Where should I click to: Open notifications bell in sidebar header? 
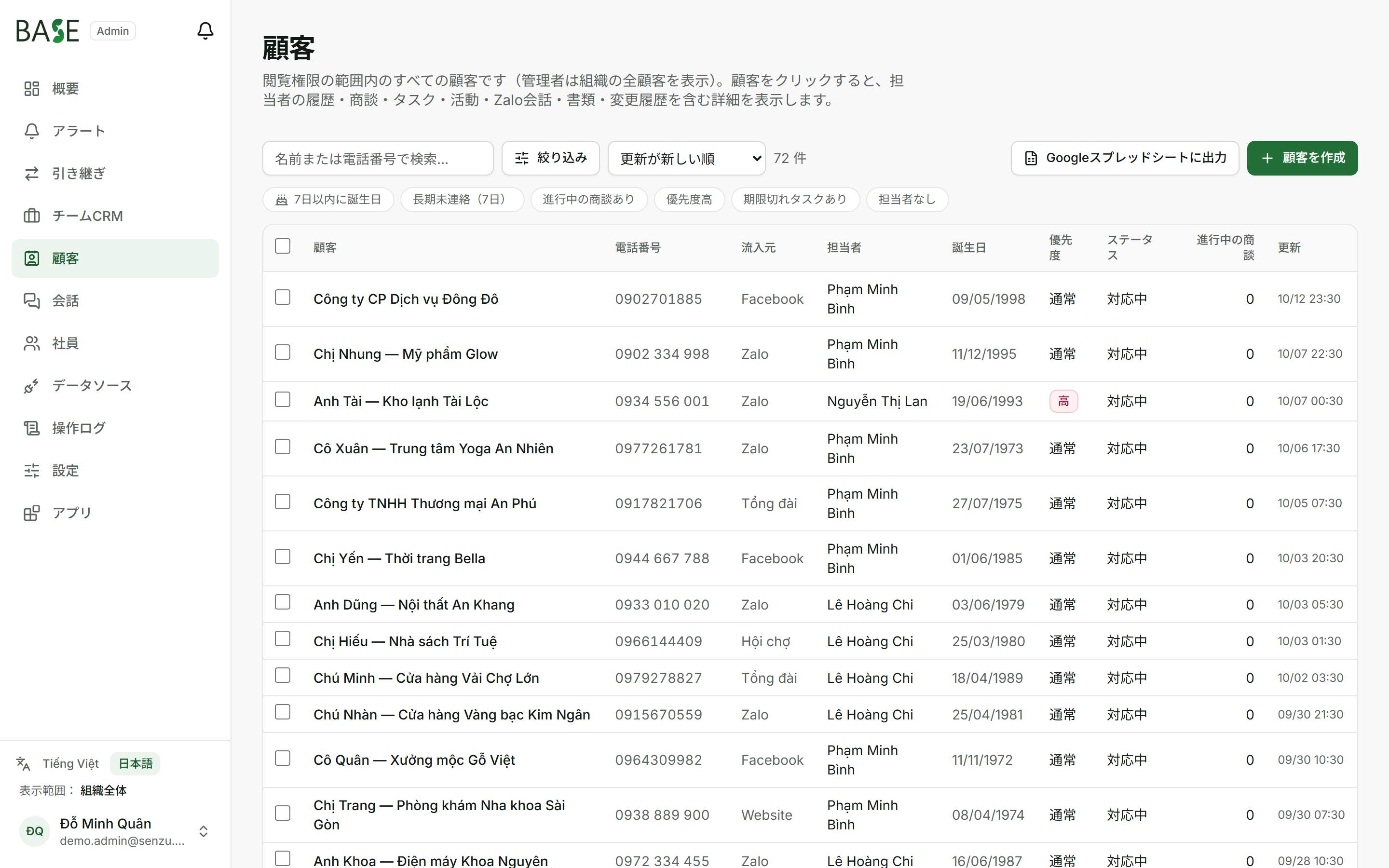(x=205, y=30)
